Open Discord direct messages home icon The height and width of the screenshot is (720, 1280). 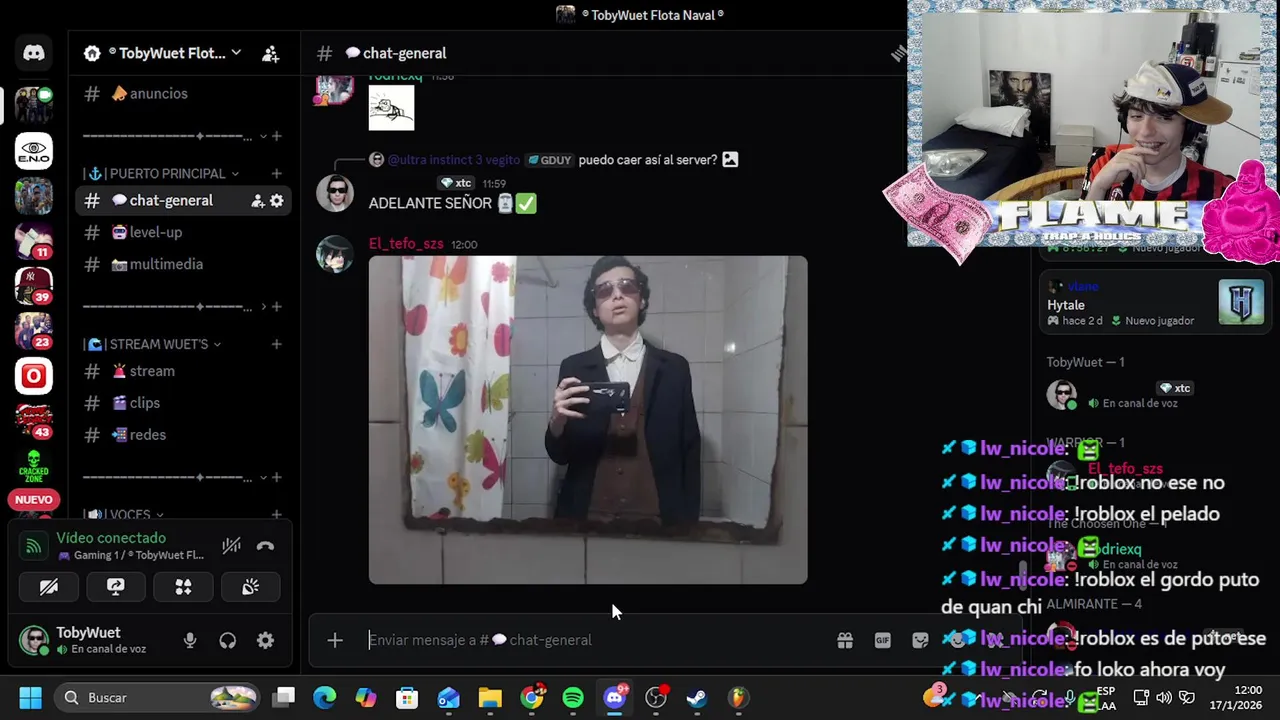[x=34, y=53]
